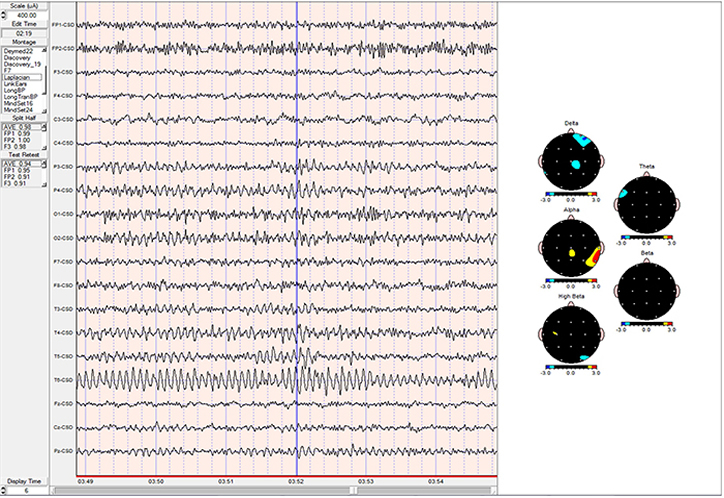The width and height of the screenshot is (724, 498).
Task: Click the Montage list scrollbar
Action: pos(46,80)
